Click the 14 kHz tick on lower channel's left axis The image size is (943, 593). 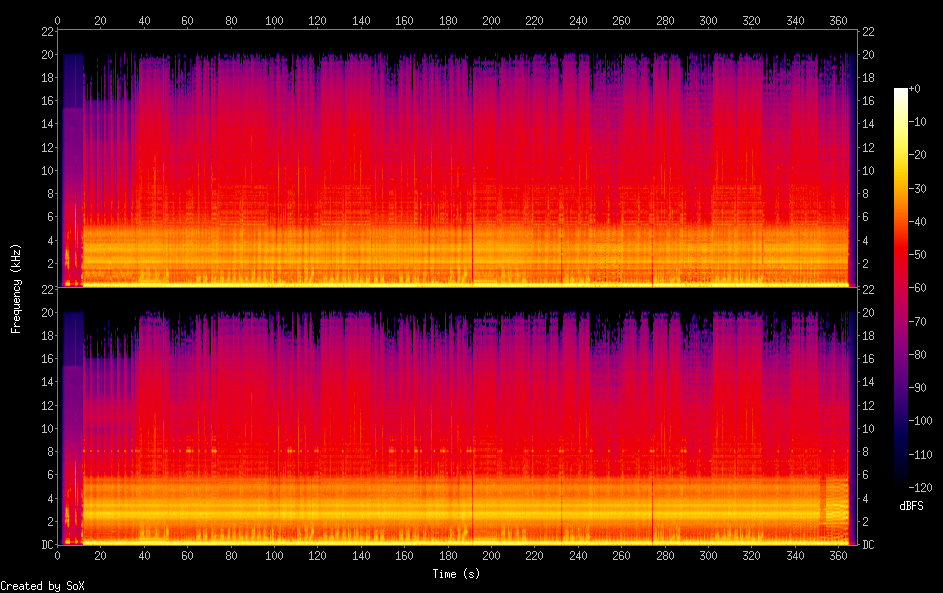coord(47,382)
